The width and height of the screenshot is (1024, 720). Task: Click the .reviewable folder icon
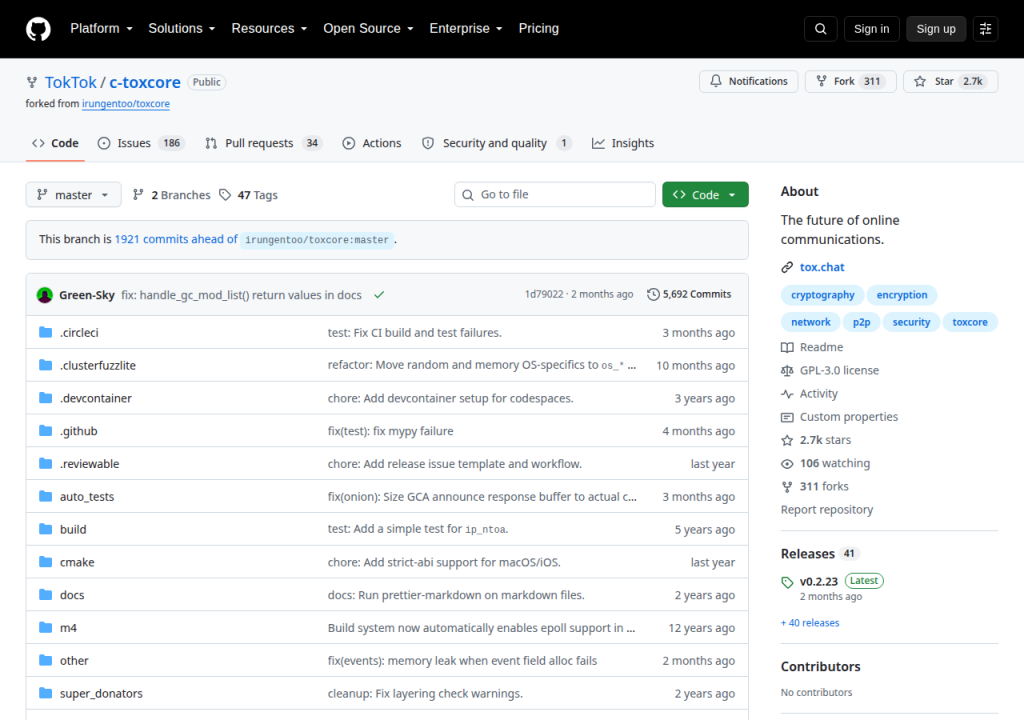coord(45,463)
